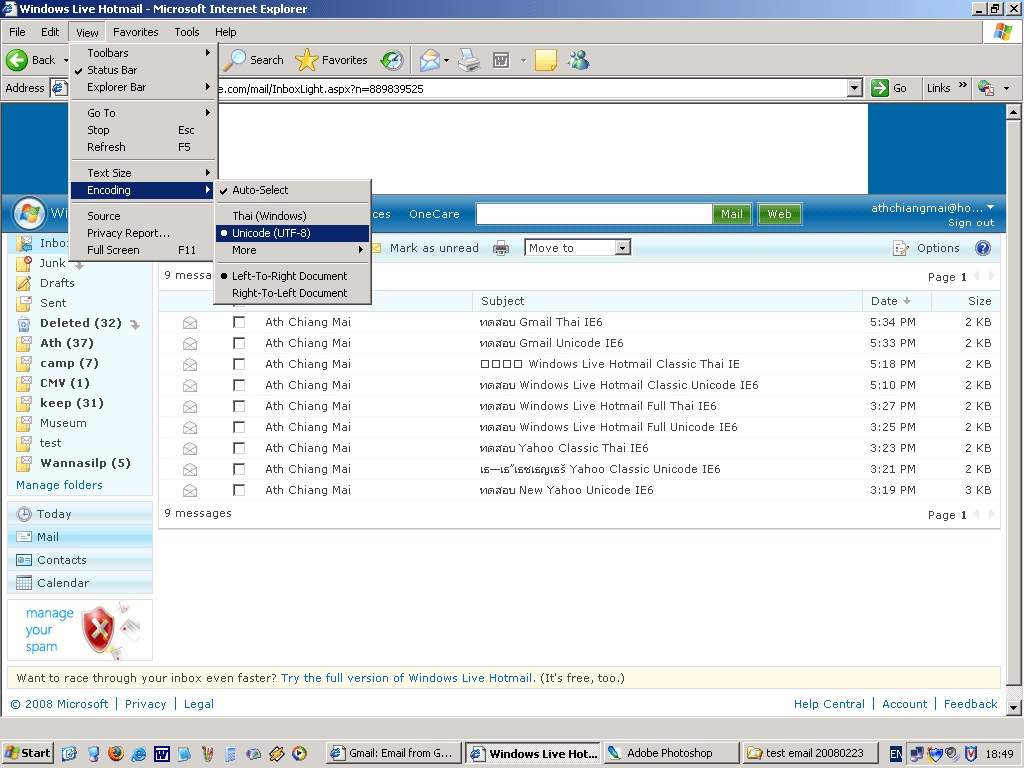1024x768 pixels.
Task: Click envelope icon of the 5:34 PM message
Action: pyautogui.click(x=190, y=323)
